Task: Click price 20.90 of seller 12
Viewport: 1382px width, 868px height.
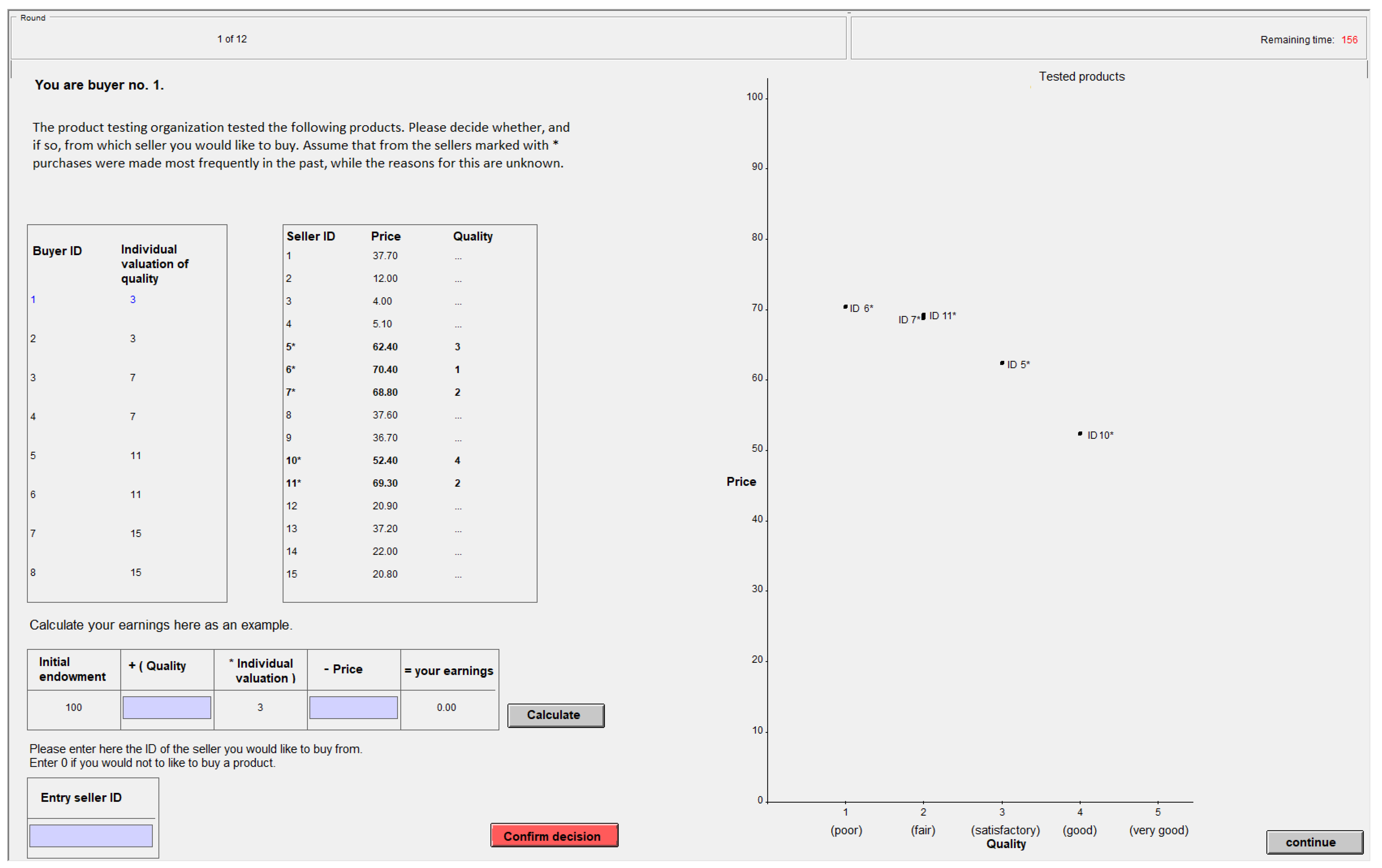Action: pyautogui.click(x=385, y=506)
